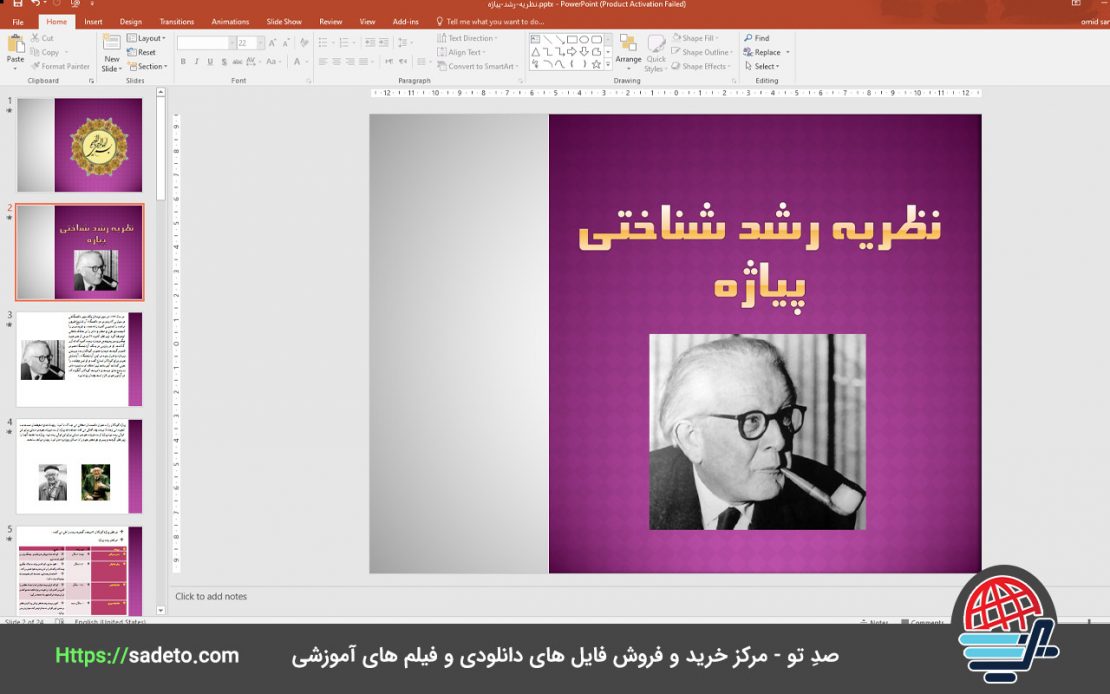Click the Tell me what you want box
The width and height of the screenshot is (1110, 694).
click(x=491, y=22)
